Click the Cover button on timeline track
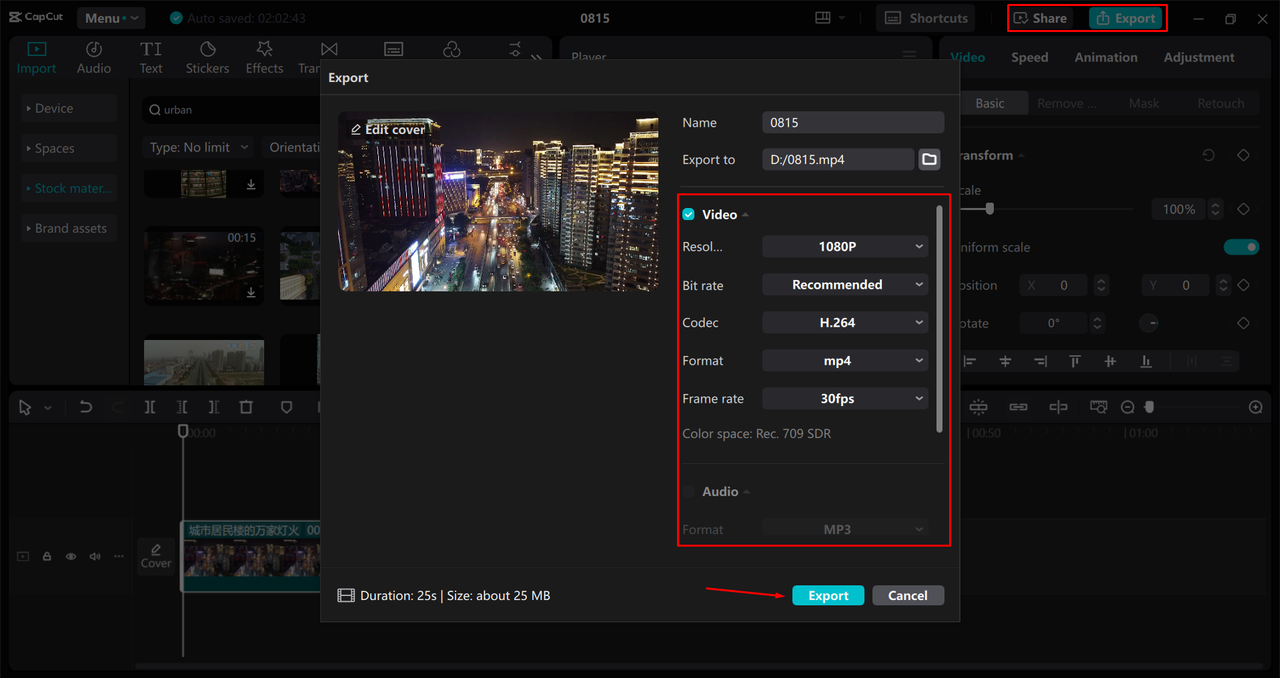This screenshot has height=678, width=1280. [156, 556]
